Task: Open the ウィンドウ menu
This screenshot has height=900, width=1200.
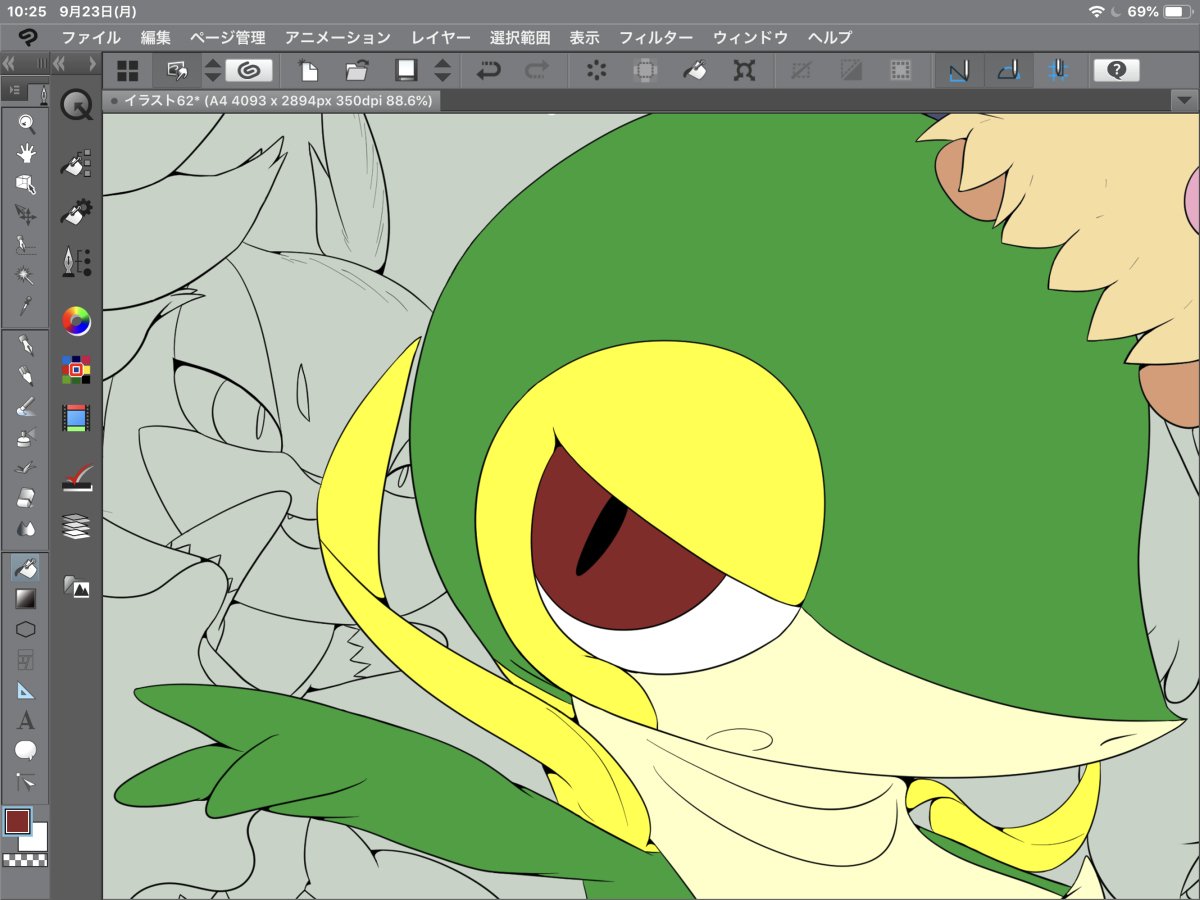Action: (x=751, y=38)
